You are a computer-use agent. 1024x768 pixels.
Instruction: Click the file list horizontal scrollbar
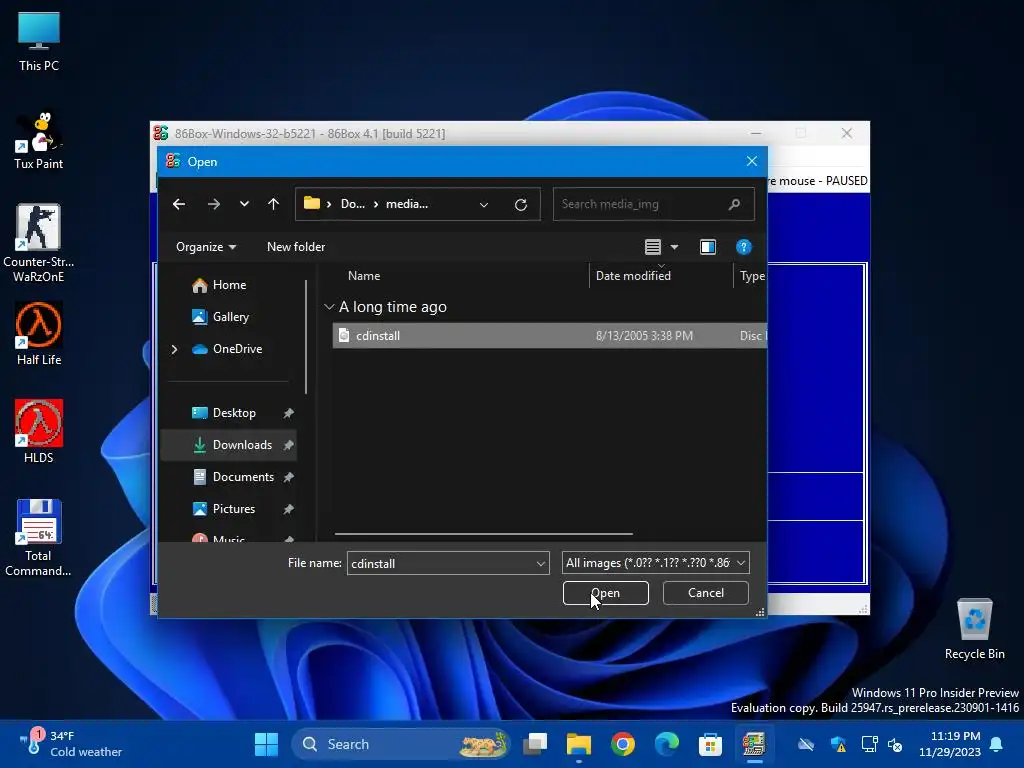(x=483, y=534)
